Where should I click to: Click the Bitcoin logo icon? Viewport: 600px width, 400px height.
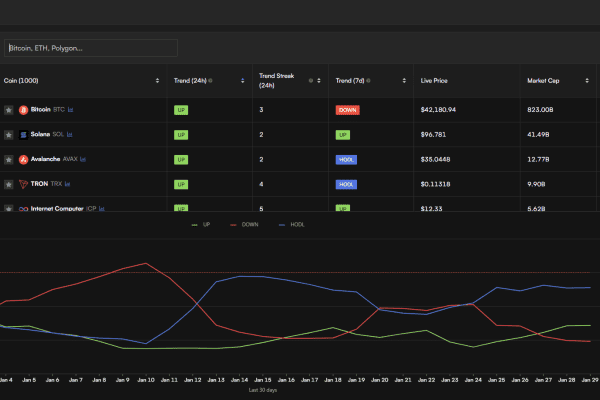(x=23, y=110)
